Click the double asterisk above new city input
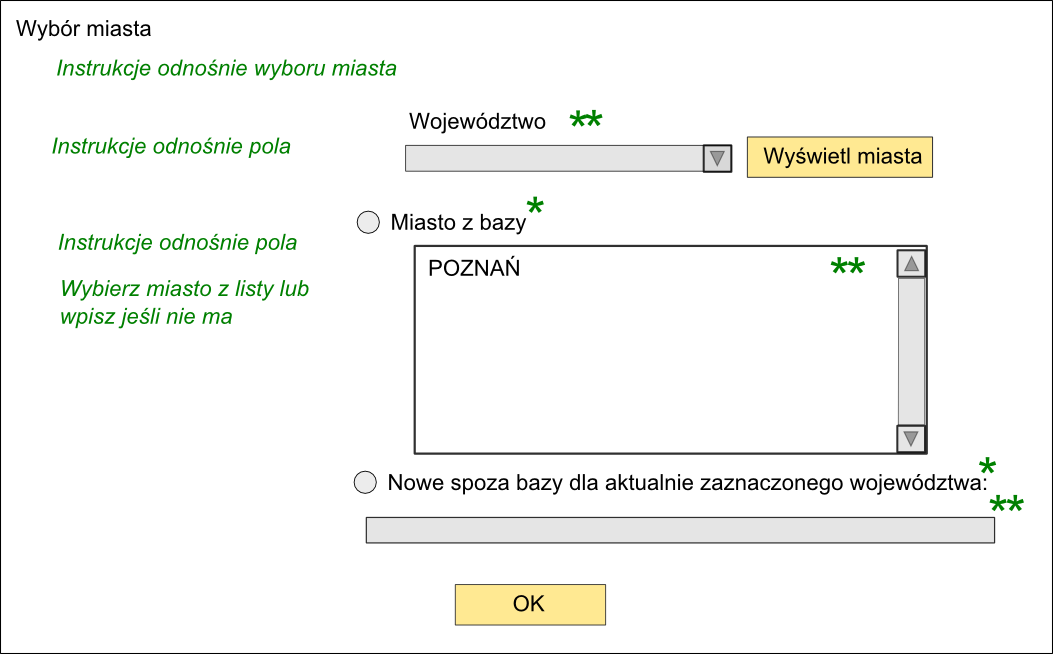This screenshot has height=654, width=1053. [1007, 504]
